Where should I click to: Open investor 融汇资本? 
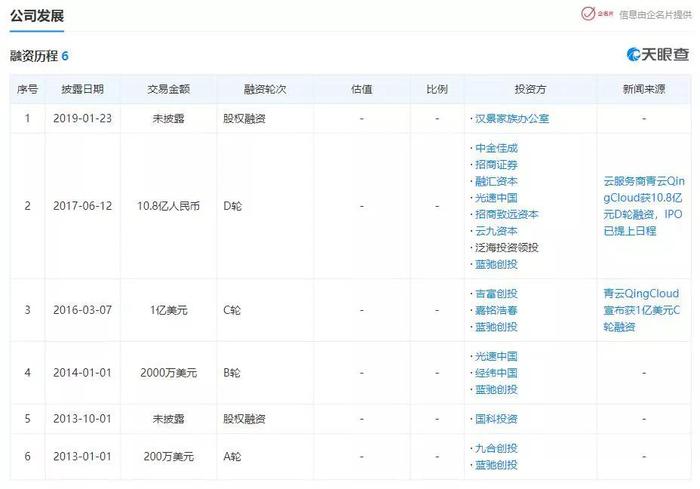point(496,181)
